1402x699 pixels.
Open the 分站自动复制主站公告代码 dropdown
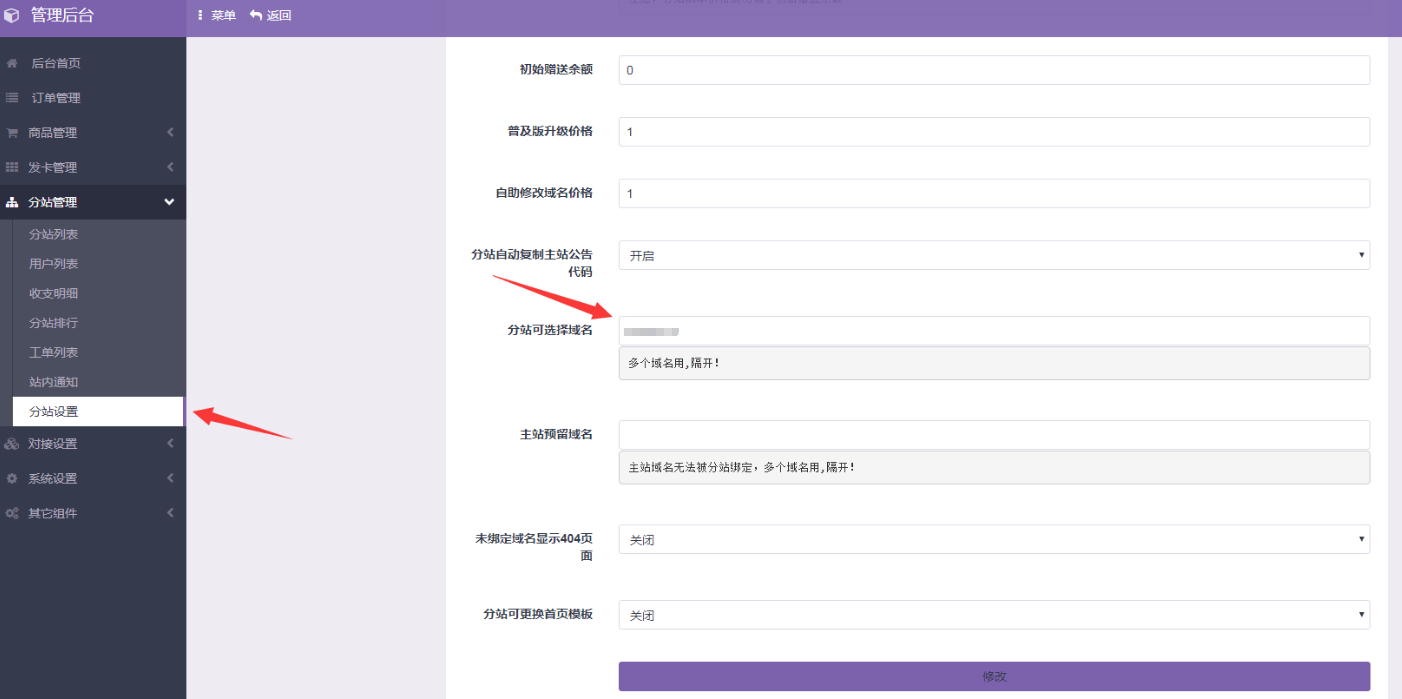click(993, 255)
